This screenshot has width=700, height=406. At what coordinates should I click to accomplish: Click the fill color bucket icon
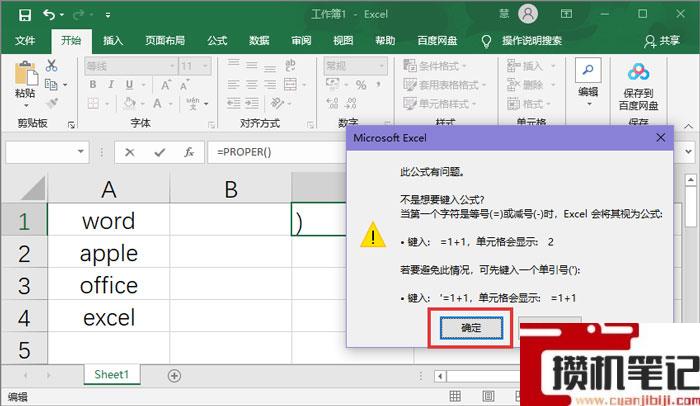click(129, 104)
